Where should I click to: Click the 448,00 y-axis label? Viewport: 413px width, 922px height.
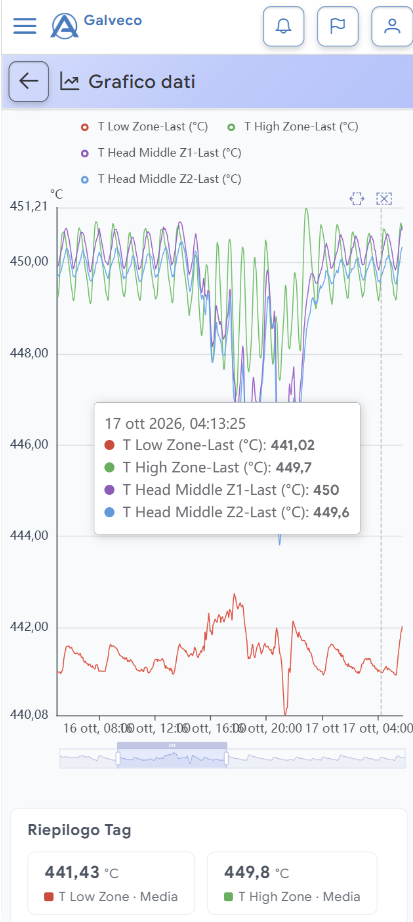coord(29,354)
